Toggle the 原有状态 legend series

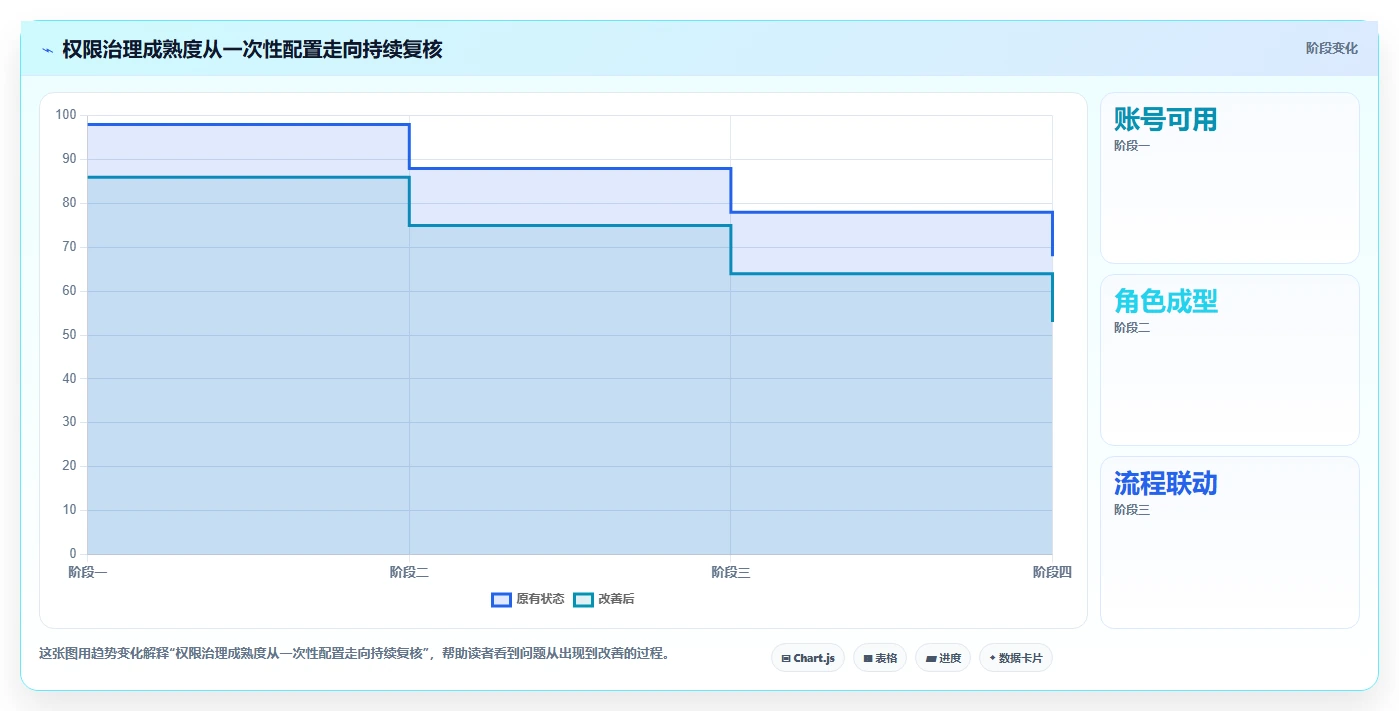pyautogui.click(x=528, y=599)
